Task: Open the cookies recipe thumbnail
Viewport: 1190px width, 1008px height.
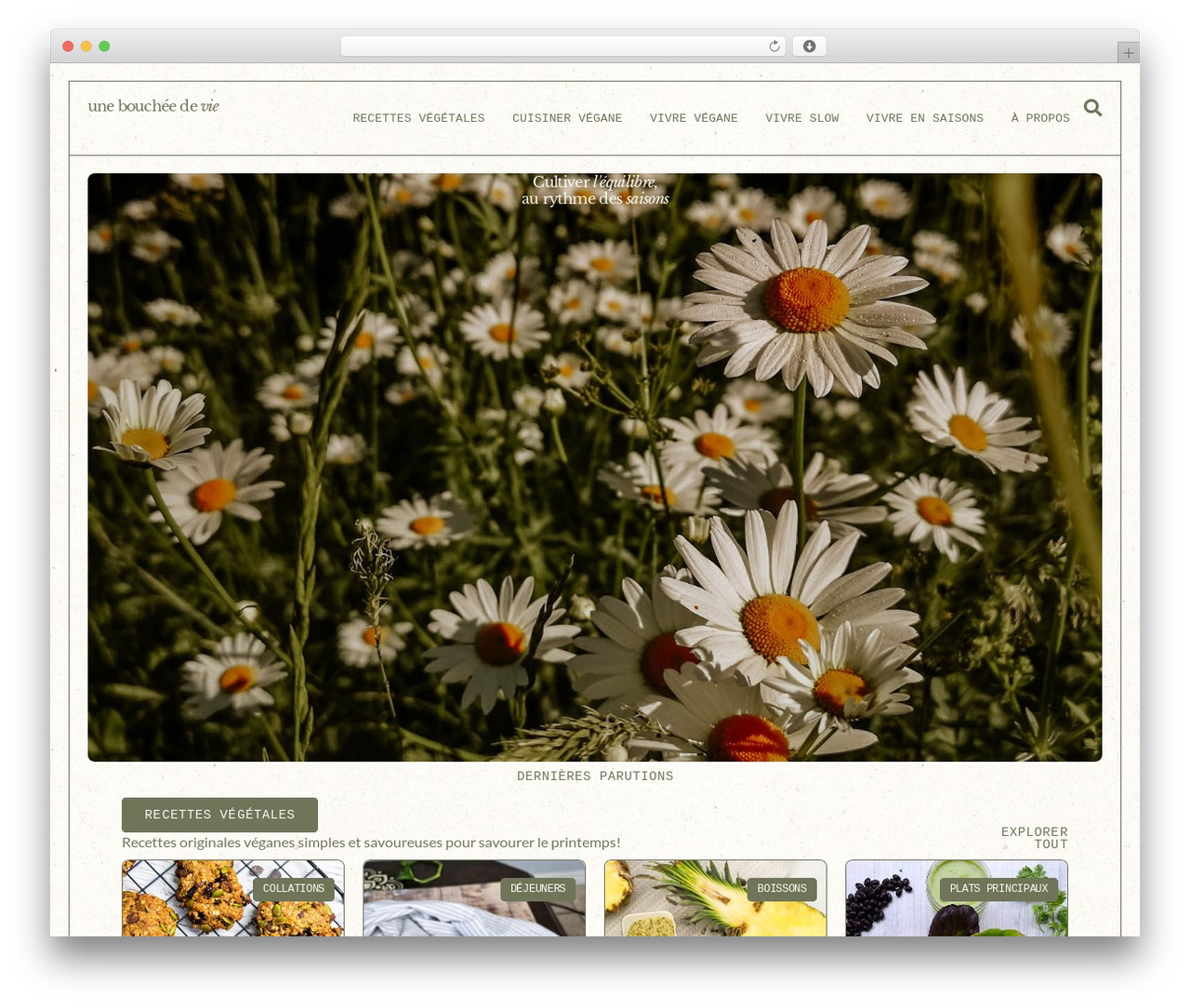Action: pos(232,898)
